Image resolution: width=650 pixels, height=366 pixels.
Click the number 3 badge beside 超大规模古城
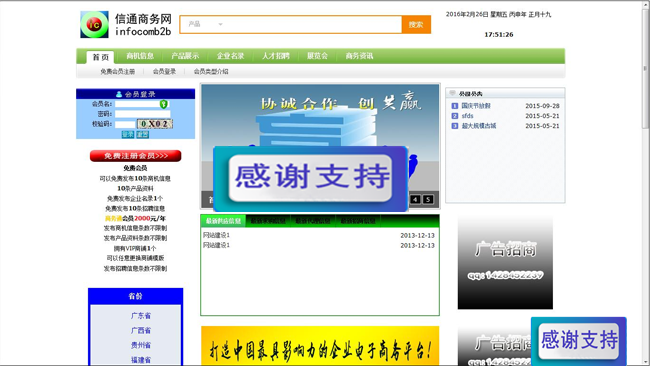pyautogui.click(x=455, y=126)
